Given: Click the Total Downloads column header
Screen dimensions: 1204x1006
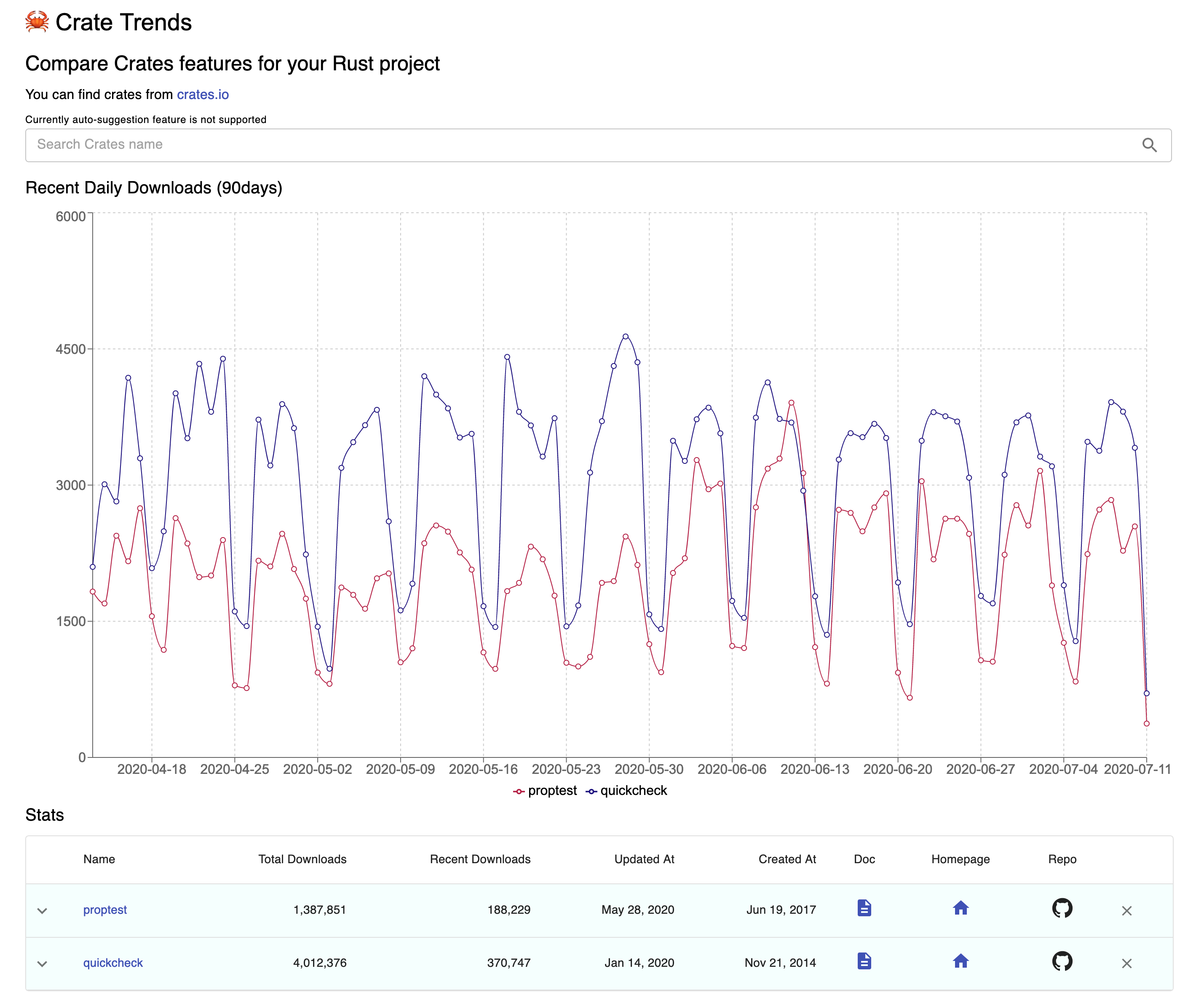Looking at the screenshot, I should [302, 859].
